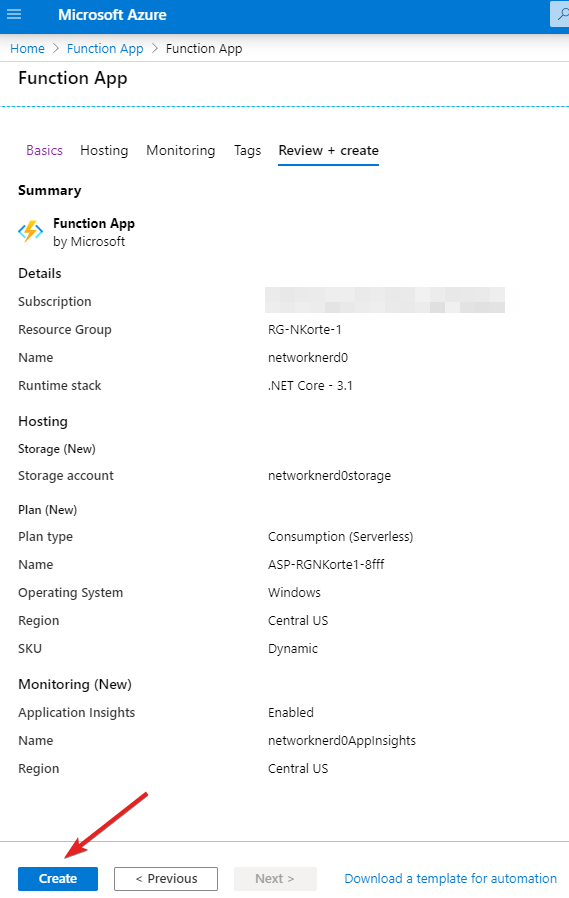Click the Function App lightning bolt icon
Screen dimensions: 569x898
tap(30, 231)
